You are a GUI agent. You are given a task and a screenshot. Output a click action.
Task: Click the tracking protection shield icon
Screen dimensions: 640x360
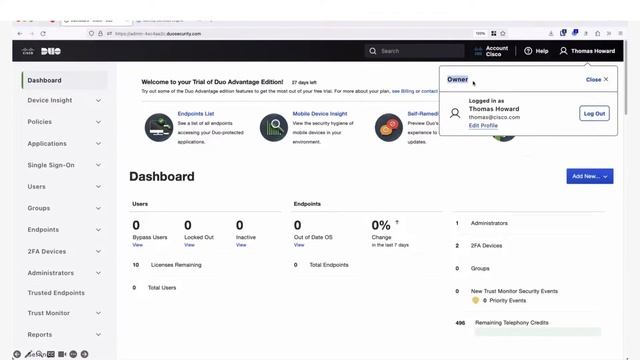coord(91,33)
